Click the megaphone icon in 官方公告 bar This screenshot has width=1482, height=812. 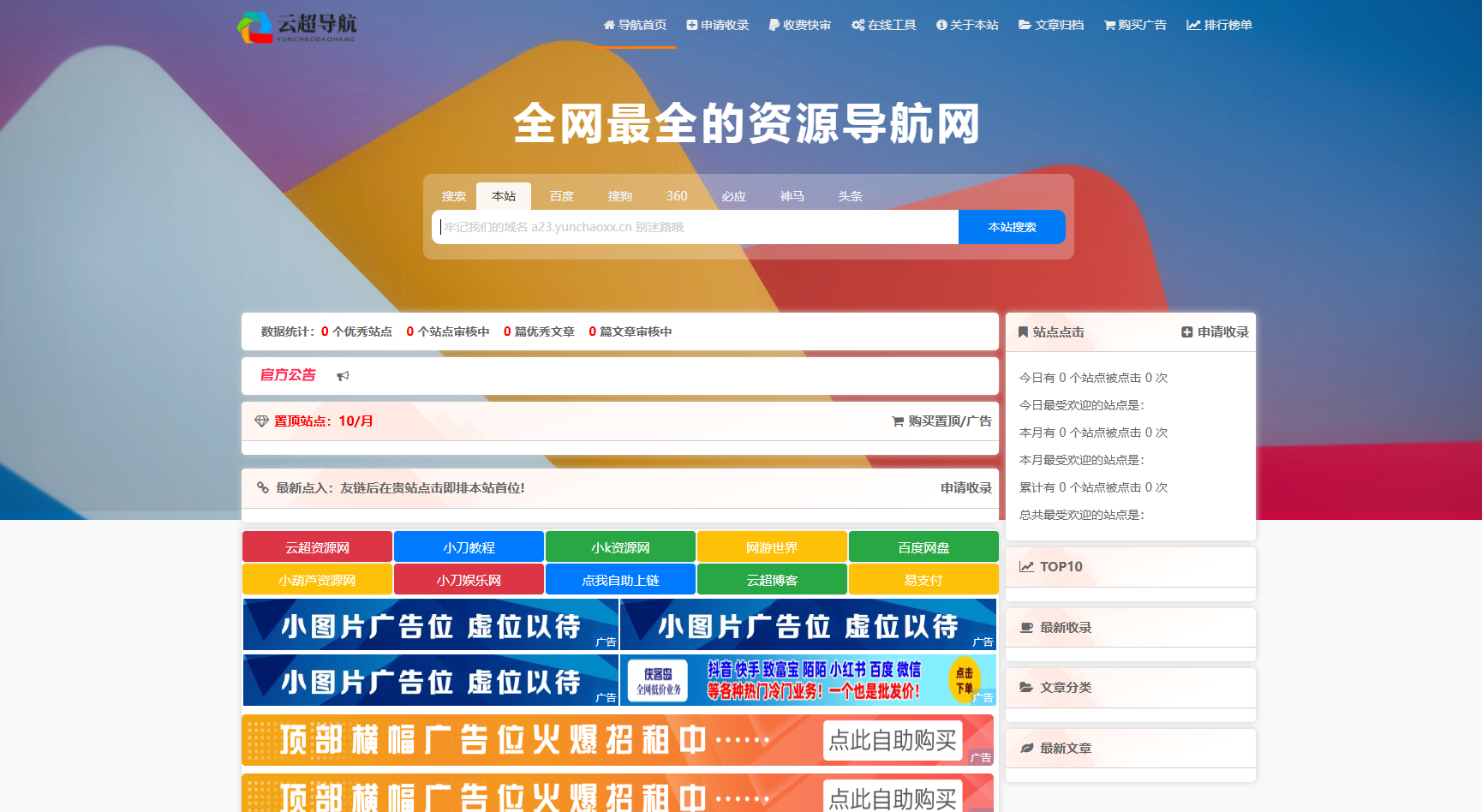pyautogui.click(x=344, y=376)
